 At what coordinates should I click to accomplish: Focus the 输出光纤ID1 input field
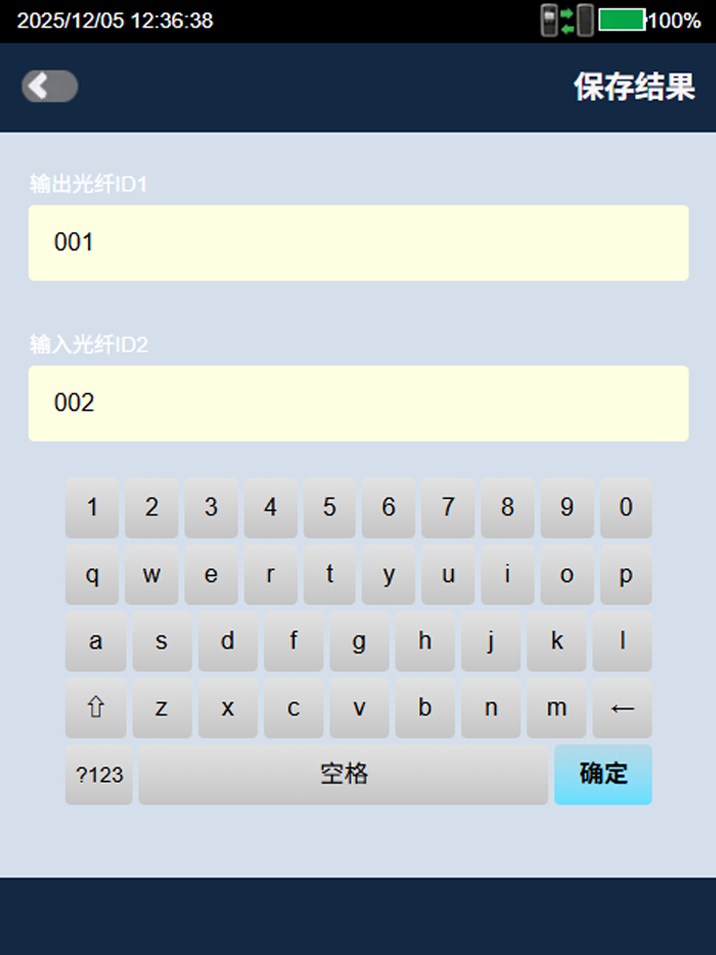click(x=358, y=243)
